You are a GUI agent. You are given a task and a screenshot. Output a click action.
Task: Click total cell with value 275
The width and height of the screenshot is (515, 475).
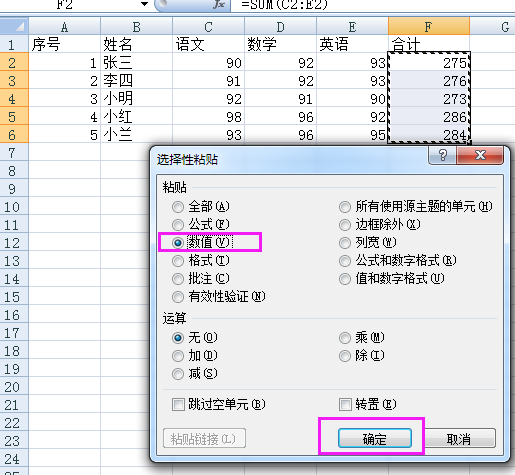pyautogui.click(x=429, y=62)
